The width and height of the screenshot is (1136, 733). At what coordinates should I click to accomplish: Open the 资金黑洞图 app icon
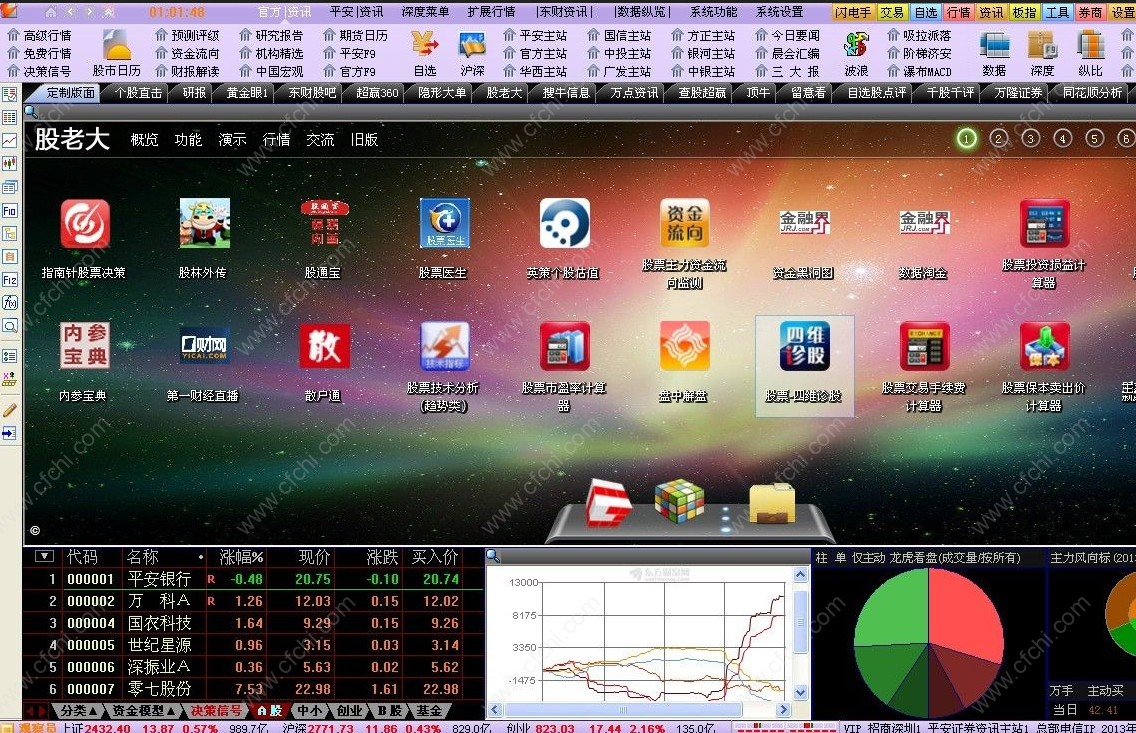tap(804, 223)
